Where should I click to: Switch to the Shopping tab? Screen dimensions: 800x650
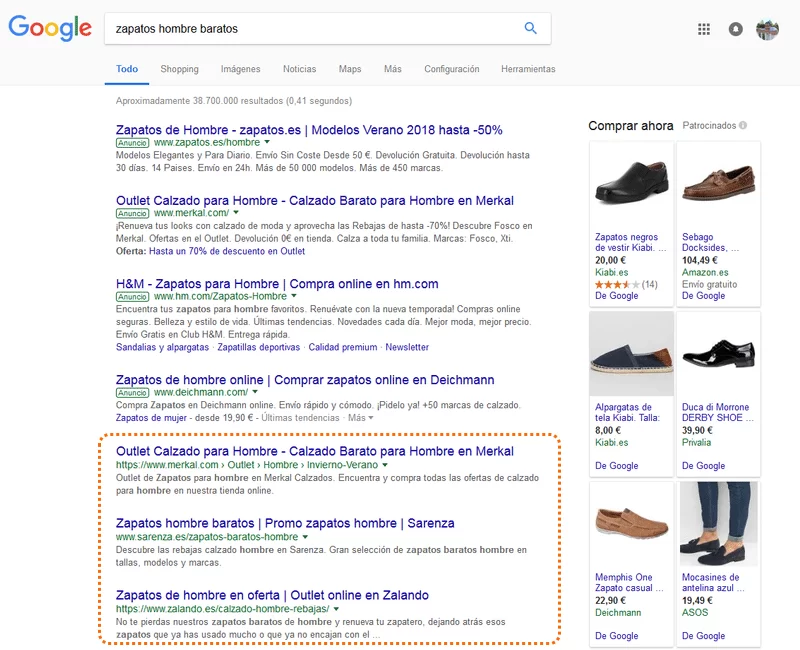pos(180,69)
